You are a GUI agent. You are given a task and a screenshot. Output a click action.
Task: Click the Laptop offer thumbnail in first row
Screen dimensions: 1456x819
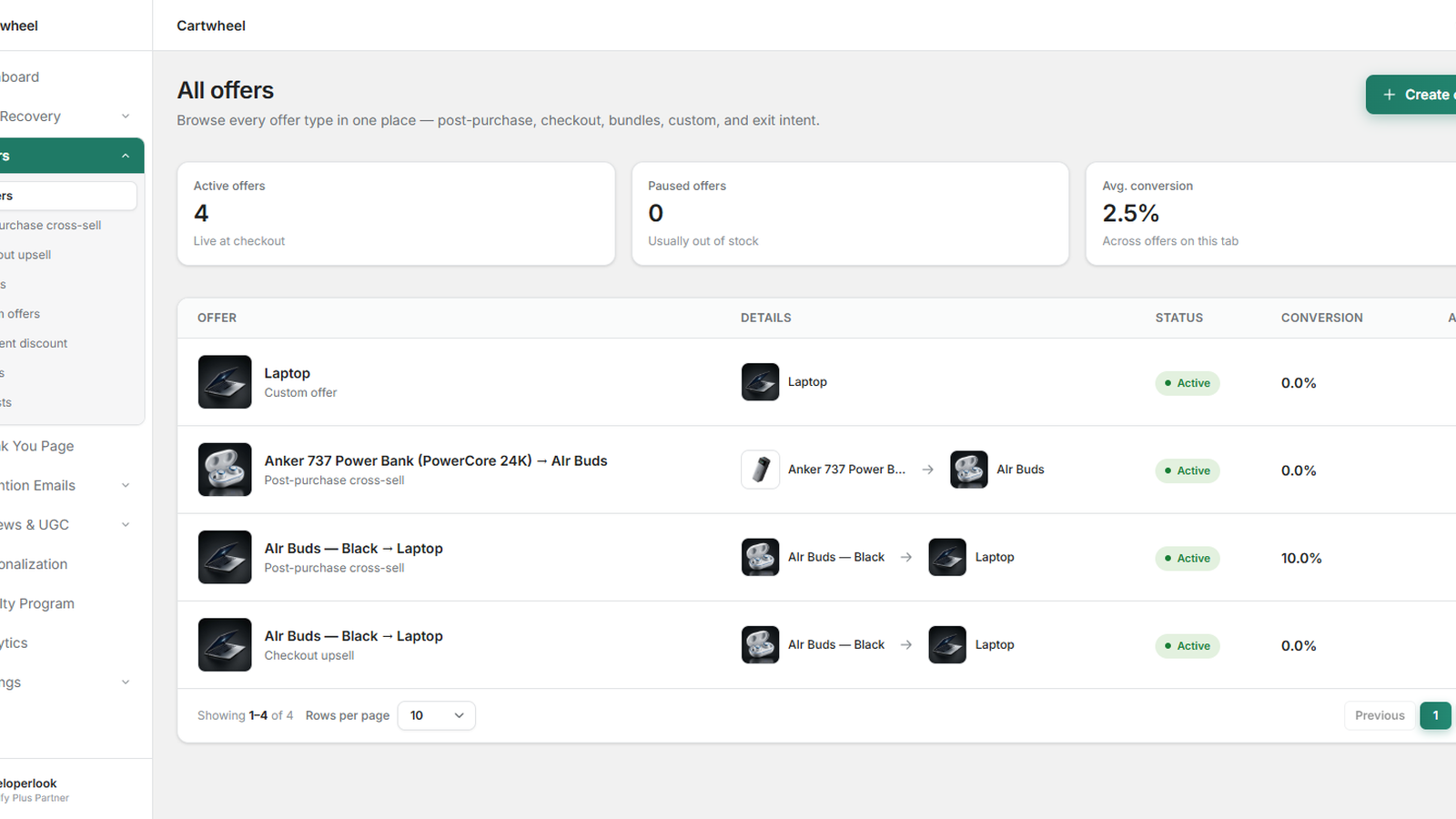click(x=225, y=382)
